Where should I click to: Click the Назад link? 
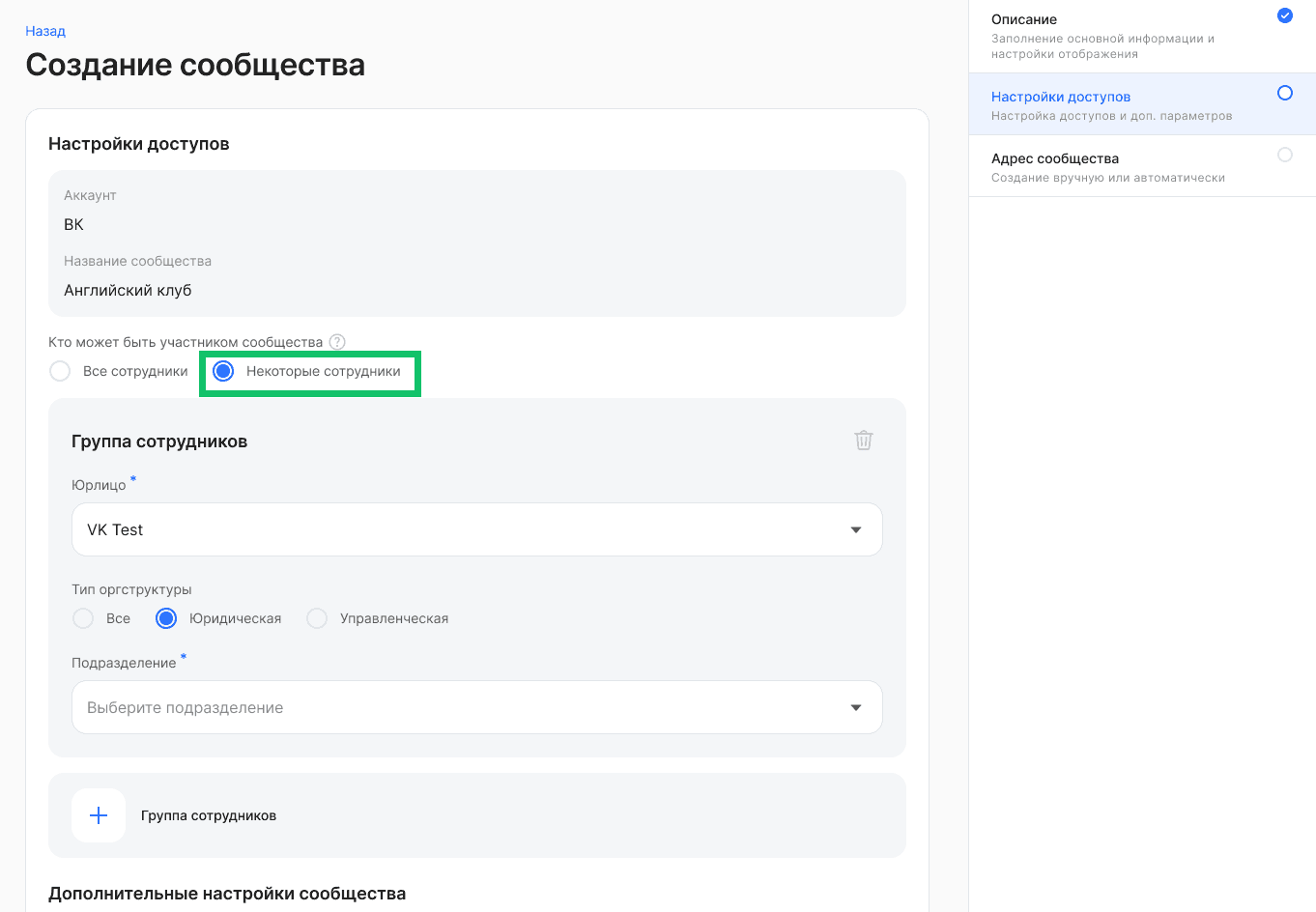tap(44, 30)
